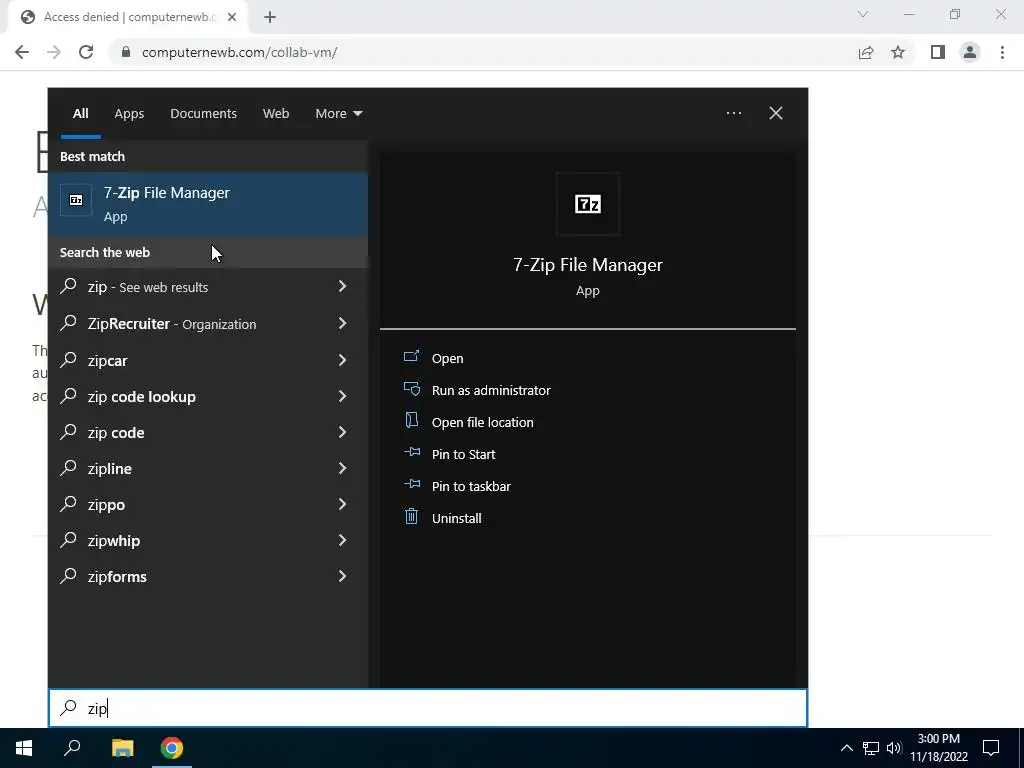The width and height of the screenshot is (1024, 768).
Task: Open the Chrome three-dot menu
Action: (1002, 52)
